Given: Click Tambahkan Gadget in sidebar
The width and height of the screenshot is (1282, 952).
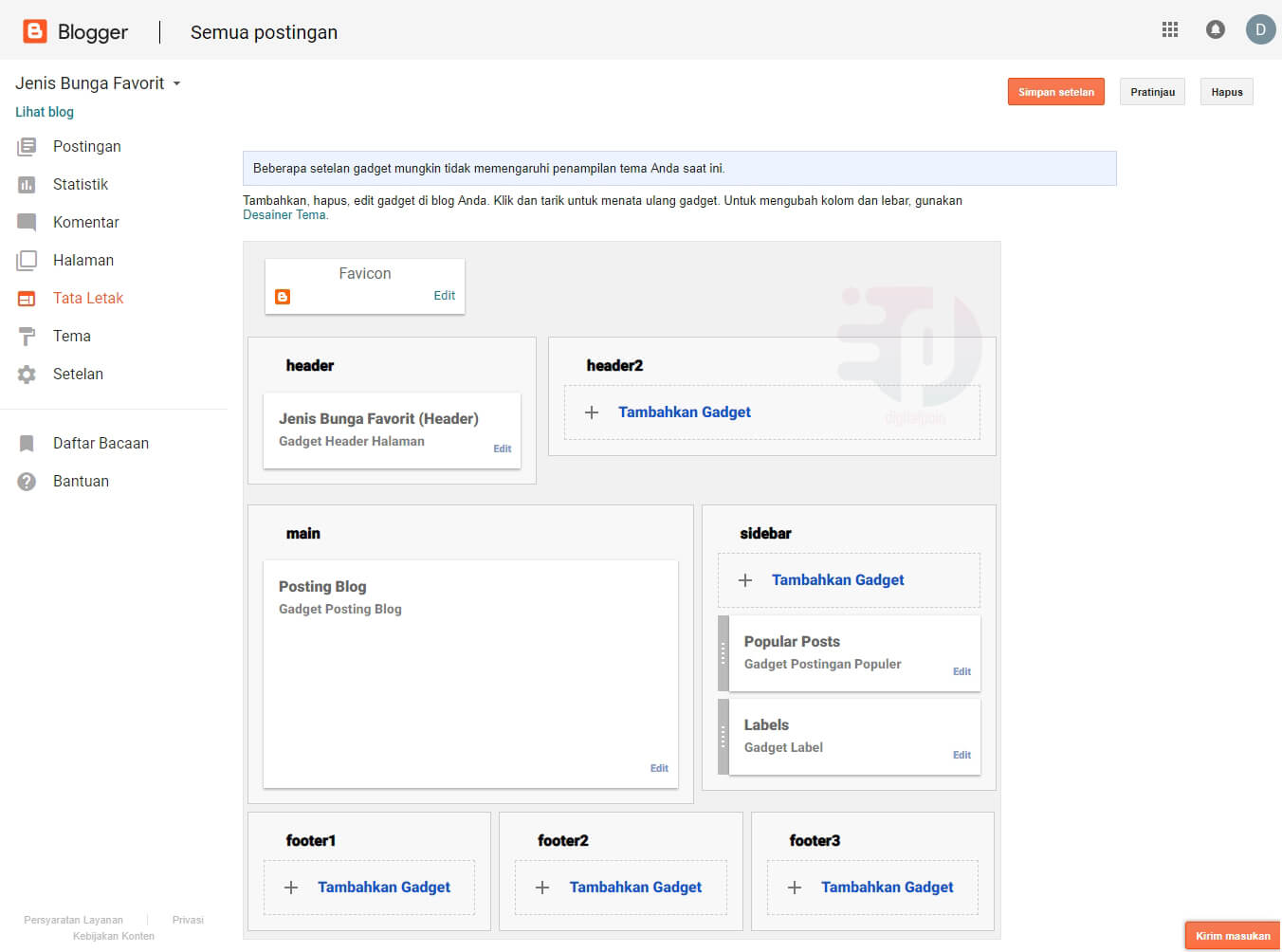Looking at the screenshot, I should [x=837, y=579].
